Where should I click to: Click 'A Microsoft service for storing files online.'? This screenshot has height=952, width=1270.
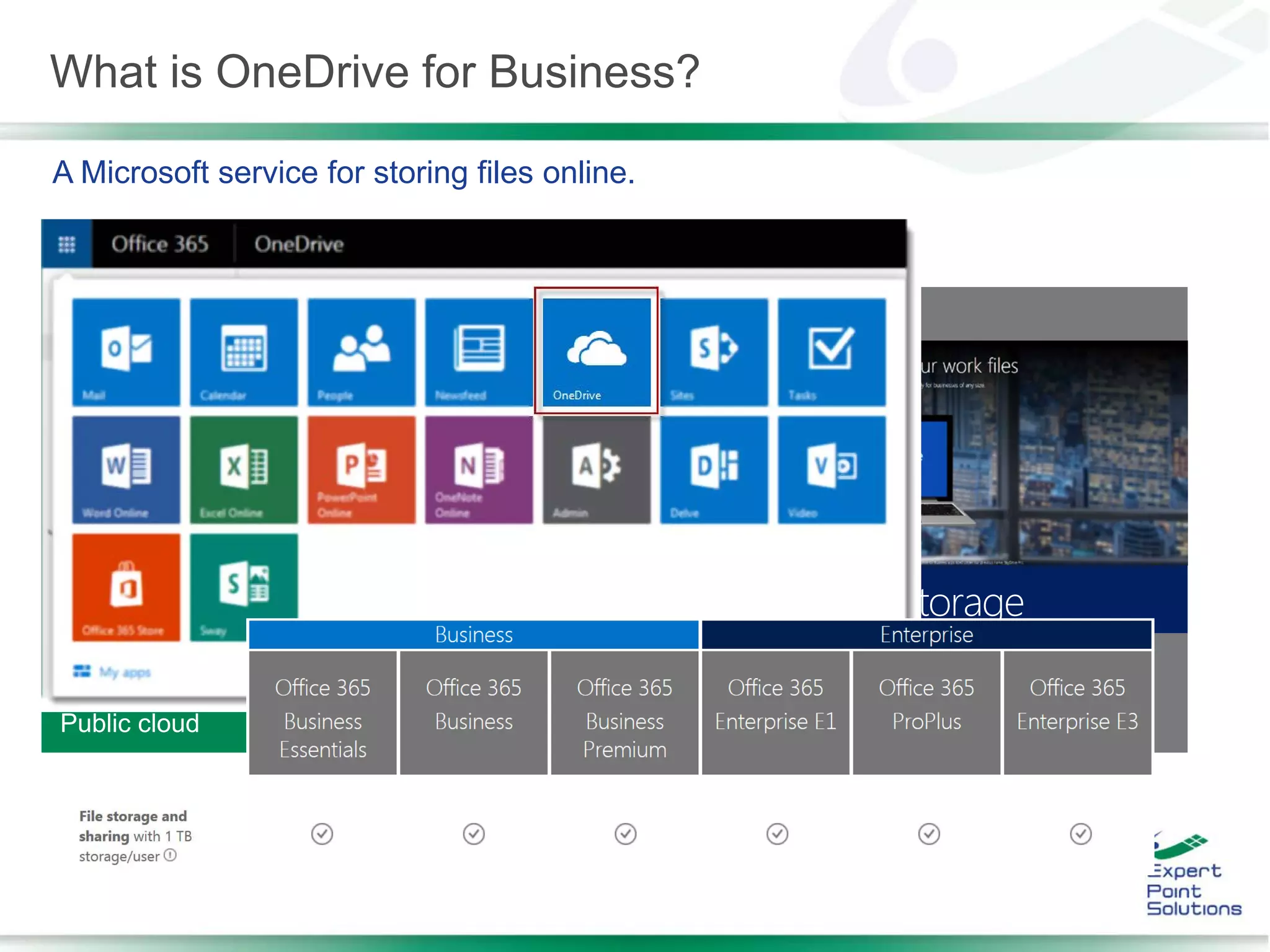coord(344,172)
